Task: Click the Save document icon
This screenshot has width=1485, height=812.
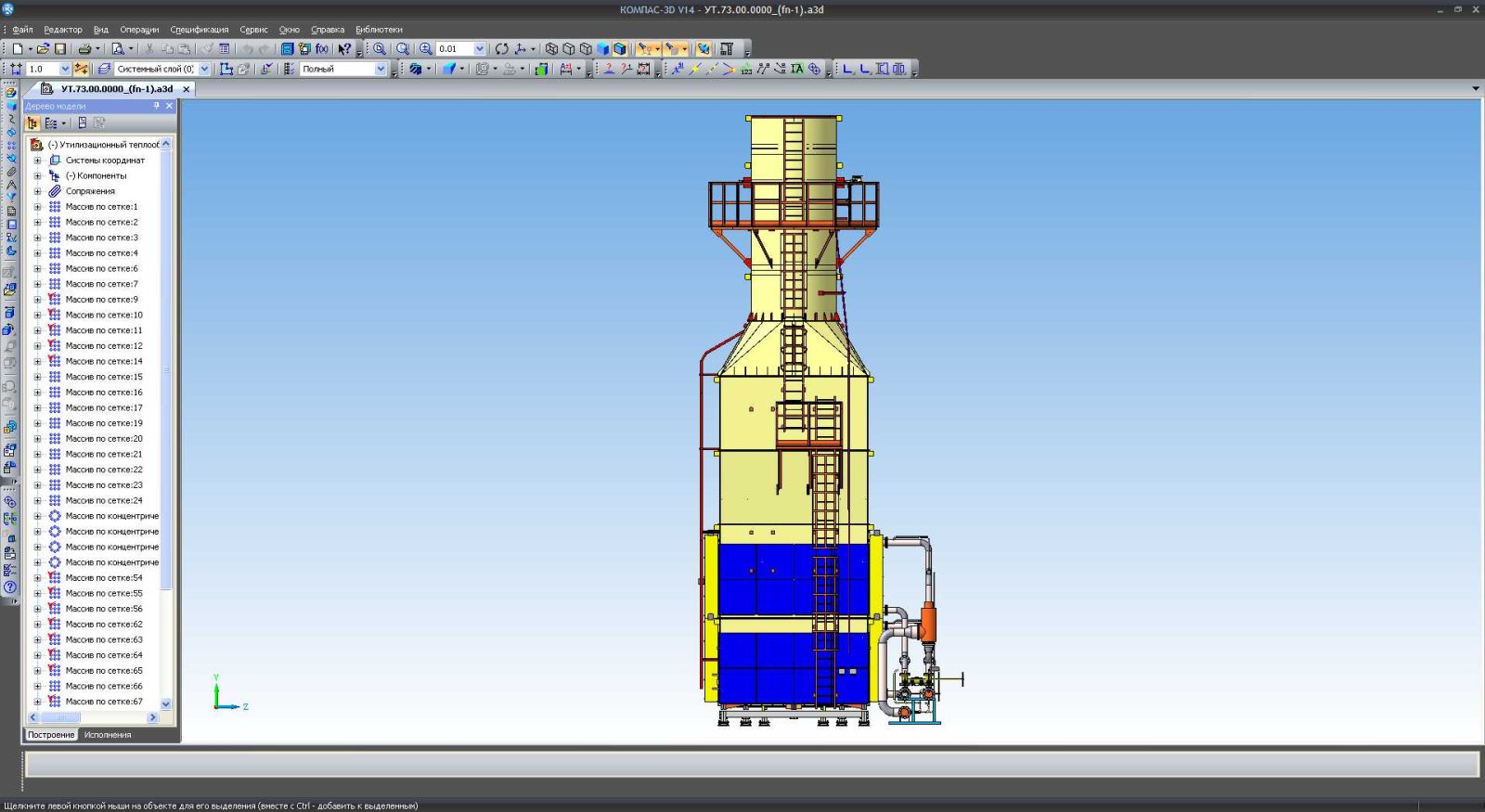Action: (x=60, y=48)
